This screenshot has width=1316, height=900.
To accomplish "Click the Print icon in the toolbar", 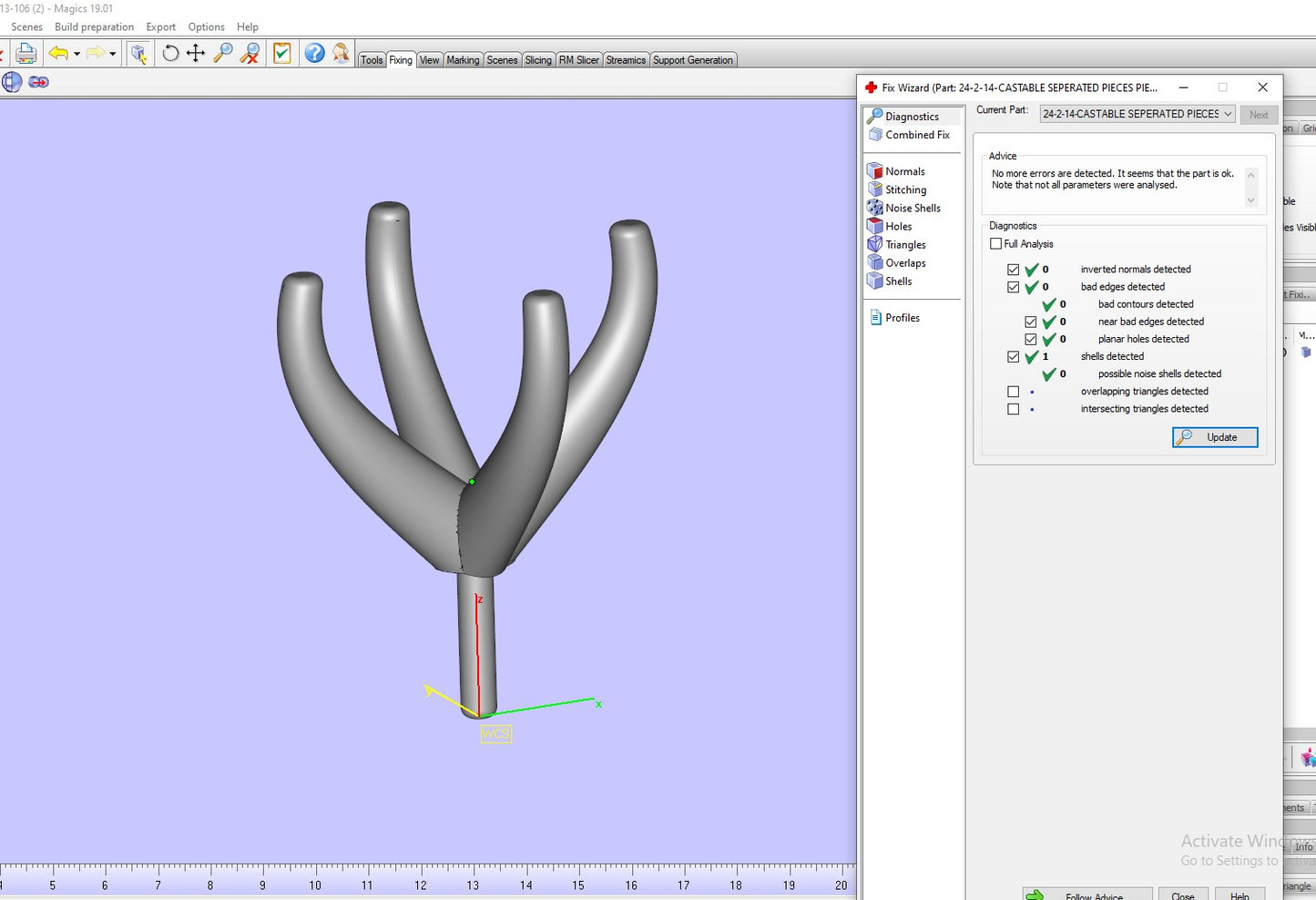I will 26,54.
